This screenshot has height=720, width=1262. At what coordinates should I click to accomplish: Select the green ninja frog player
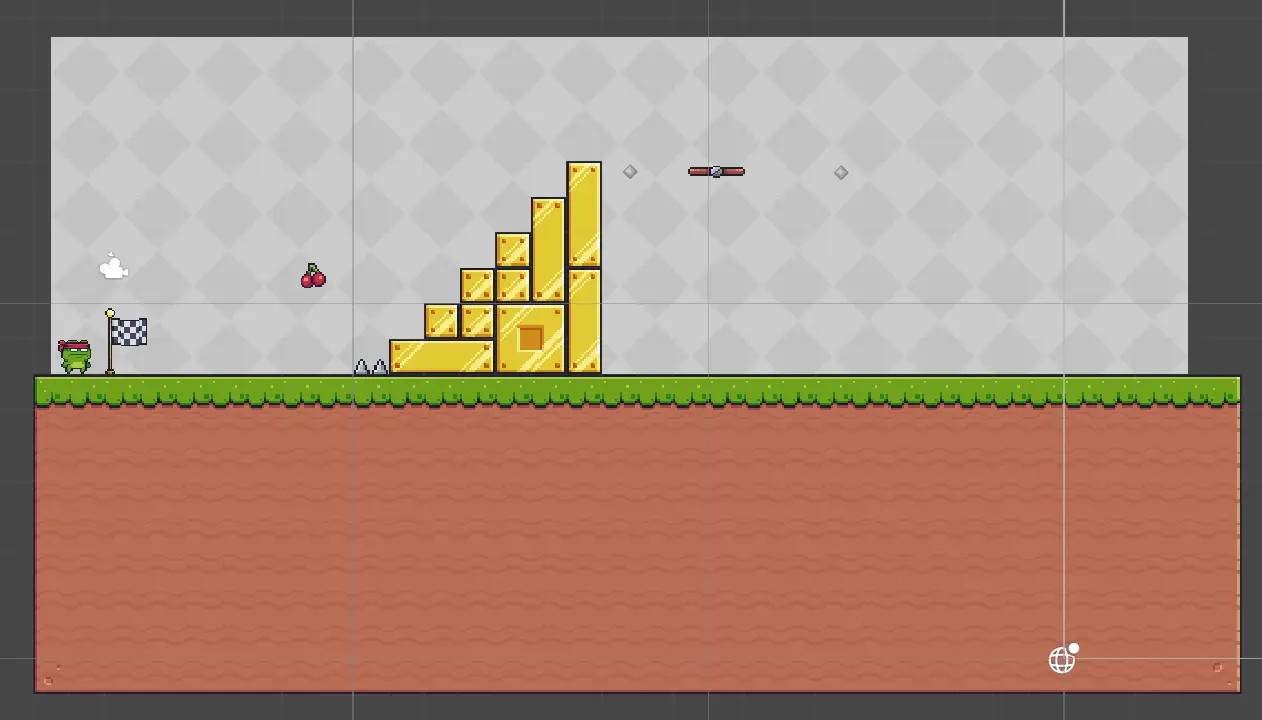[x=75, y=356]
